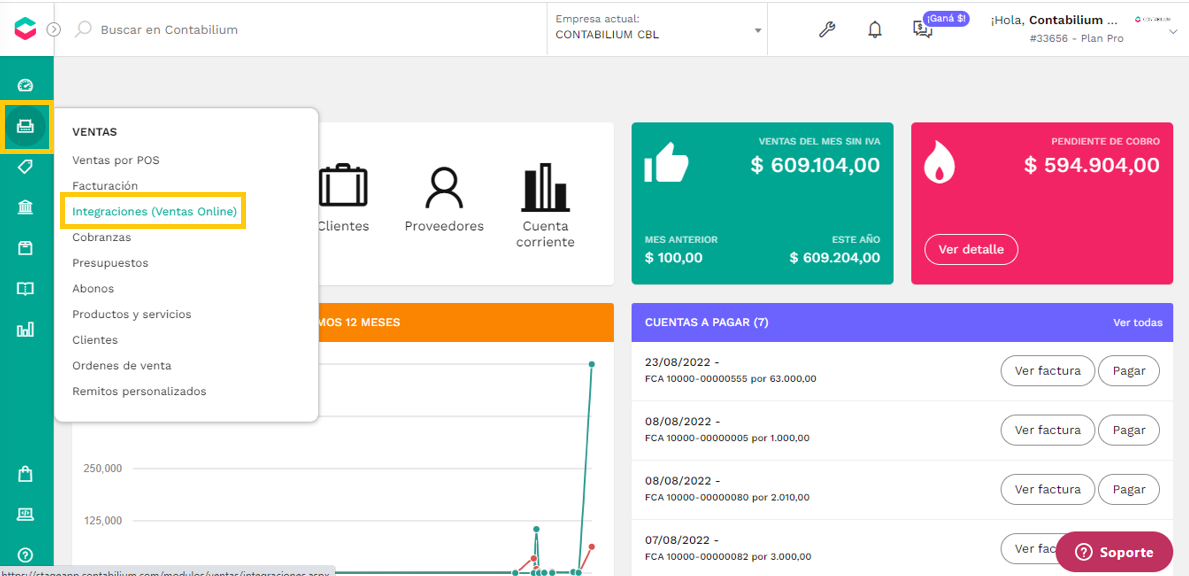Open the reports bar-chart icon in sidebar
Image resolution: width=1189 pixels, height=576 pixels.
(27, 328)
